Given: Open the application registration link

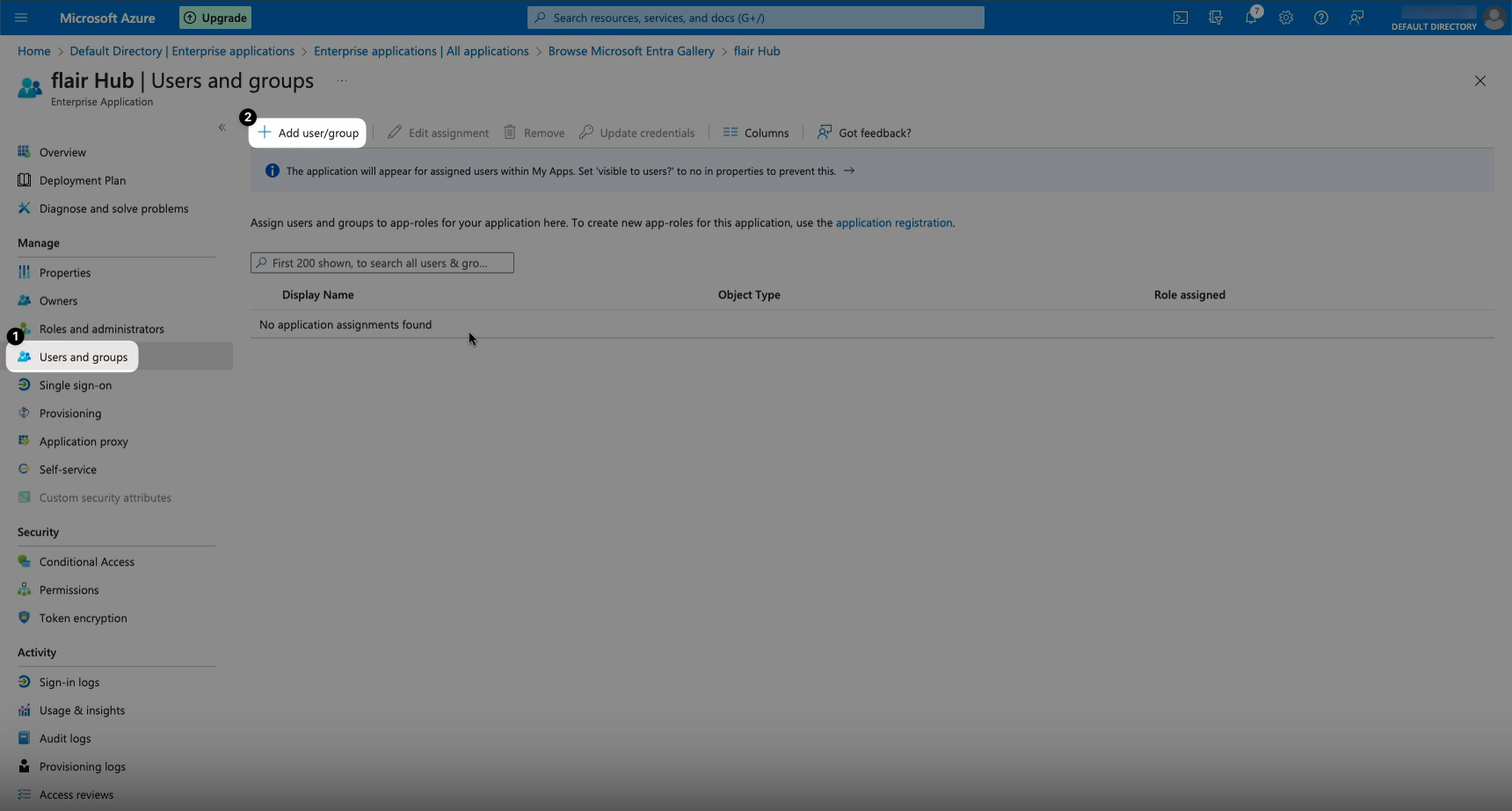Looking at the screenshot, I should 893,223.
